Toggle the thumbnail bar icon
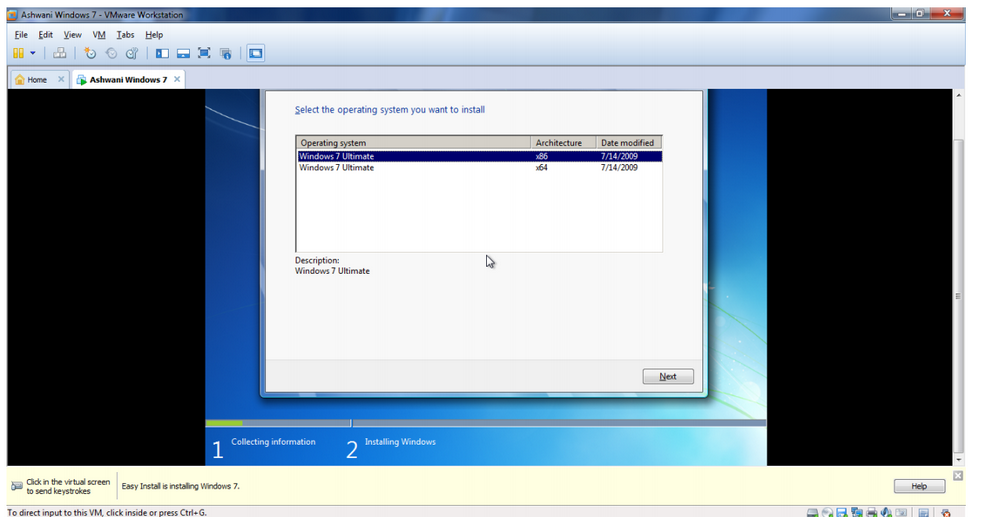This screenshot has width=988, height=517. [183, 54]
